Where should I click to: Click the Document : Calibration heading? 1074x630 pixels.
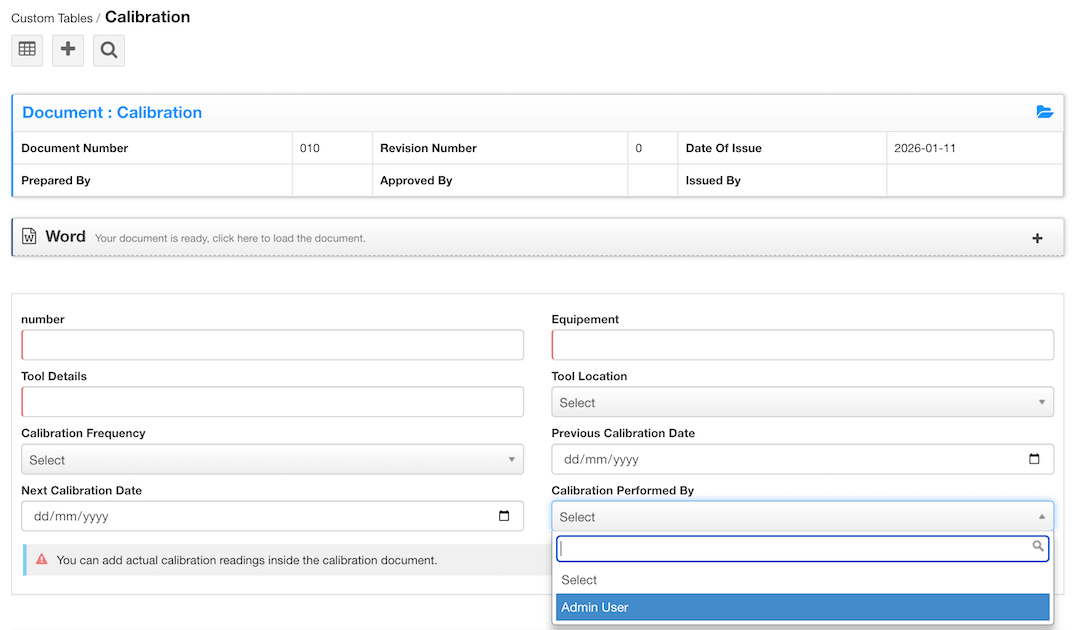tap(112, 112)
